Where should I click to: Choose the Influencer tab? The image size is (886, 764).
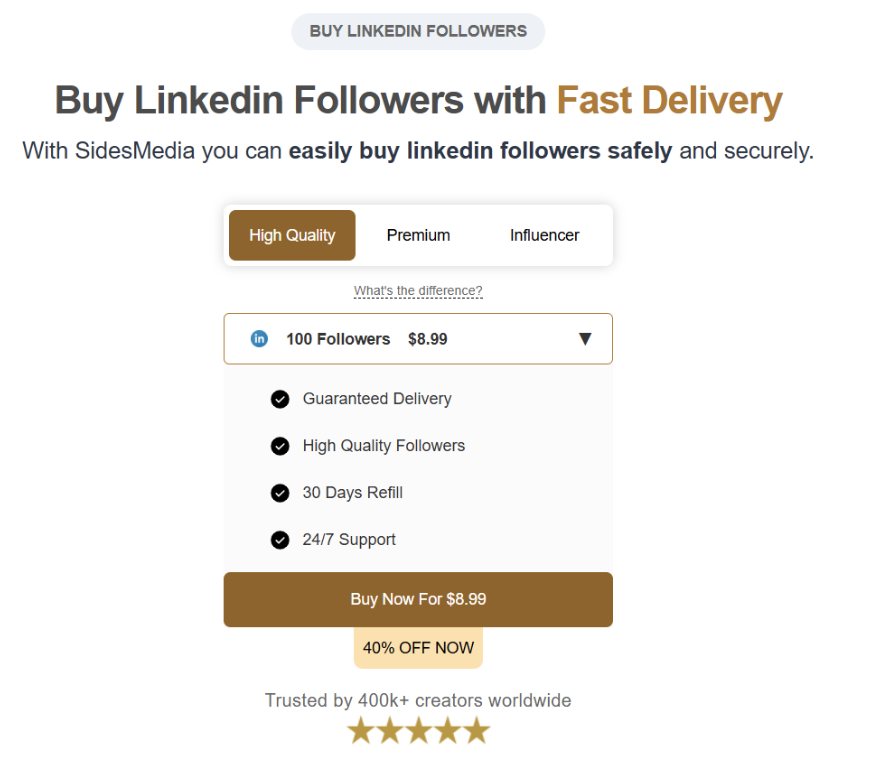click(x=544, y=235)
